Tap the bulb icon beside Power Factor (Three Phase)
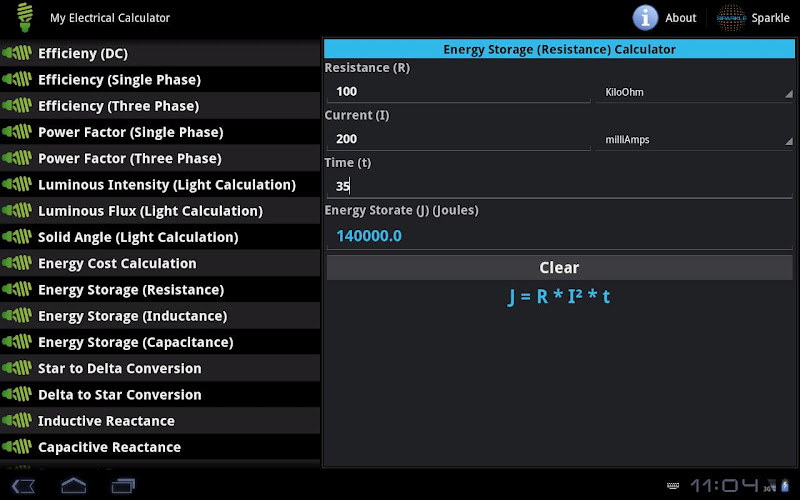The image size is (800, 500). point(17,158)
